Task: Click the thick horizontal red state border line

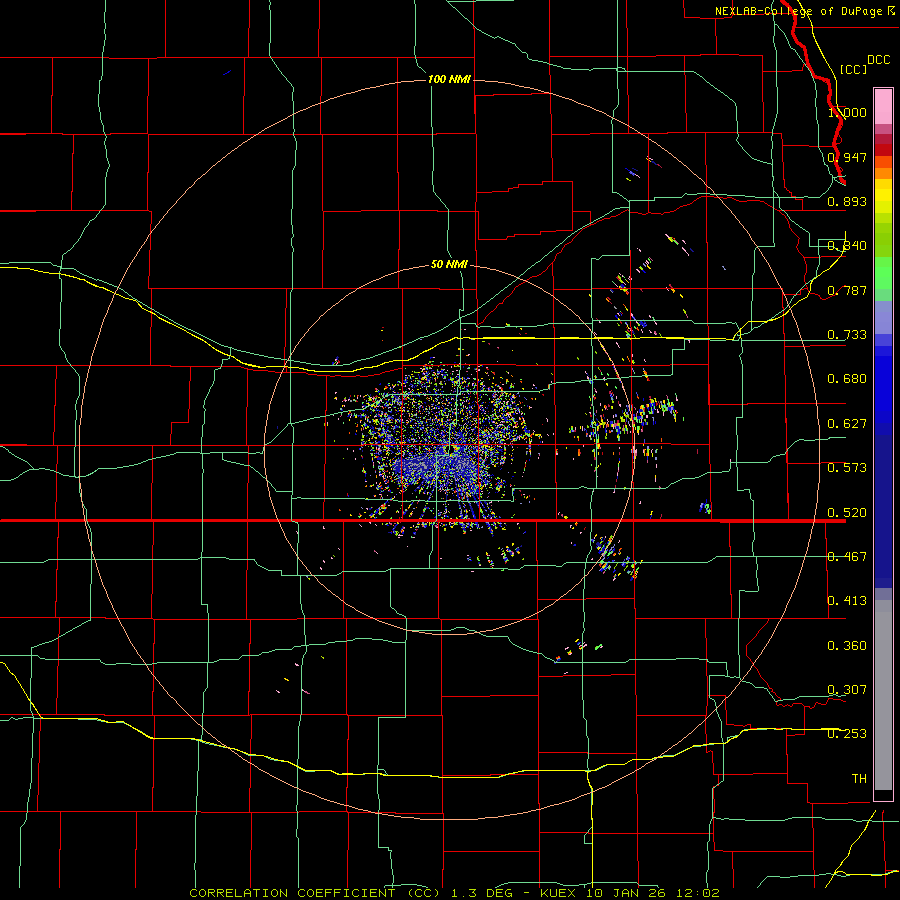Action: (x=423, y=521)
